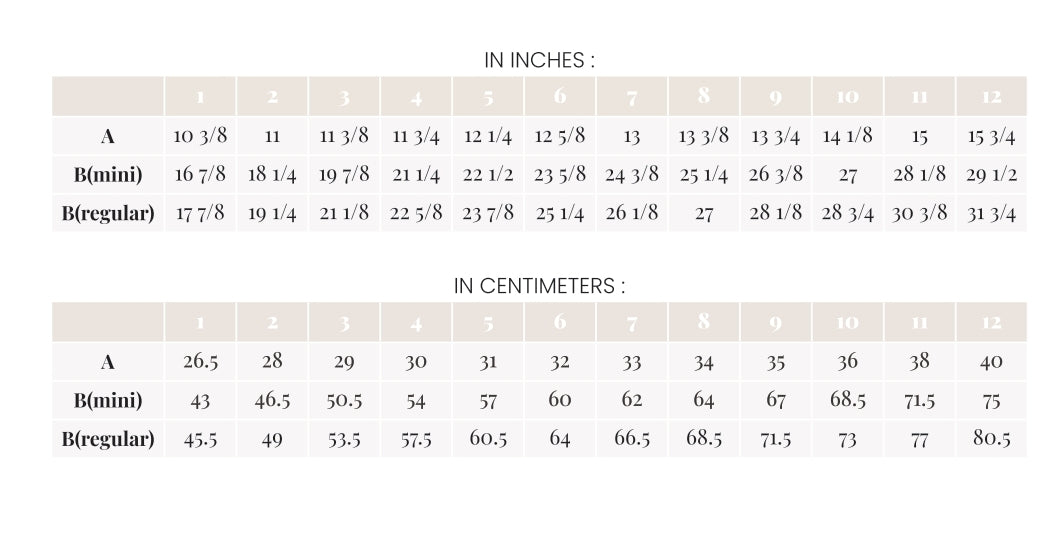Select the "12 5/8" inches cell
Screen dimensions: 1038x534
tap(560, 137)
